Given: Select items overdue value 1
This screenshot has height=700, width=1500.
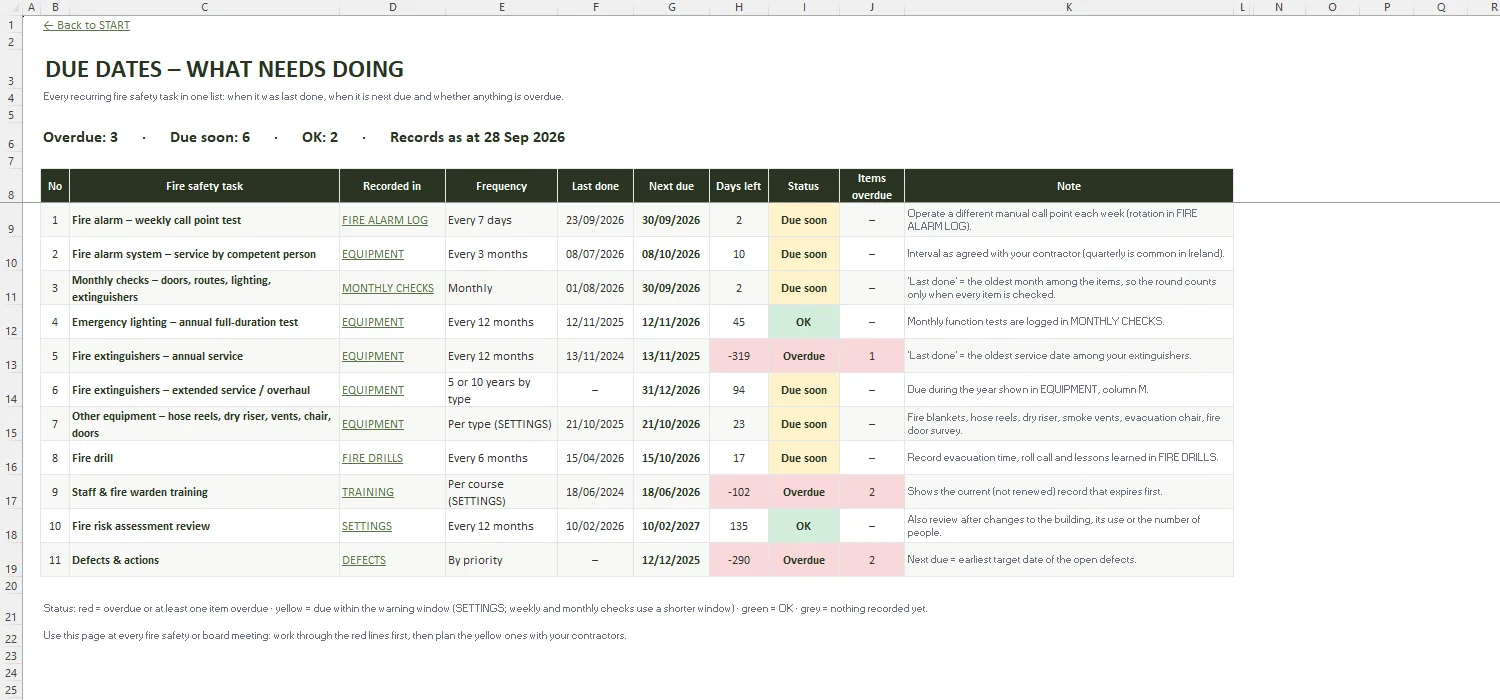Looking at the screenshot, I should [x=872, y=356].
